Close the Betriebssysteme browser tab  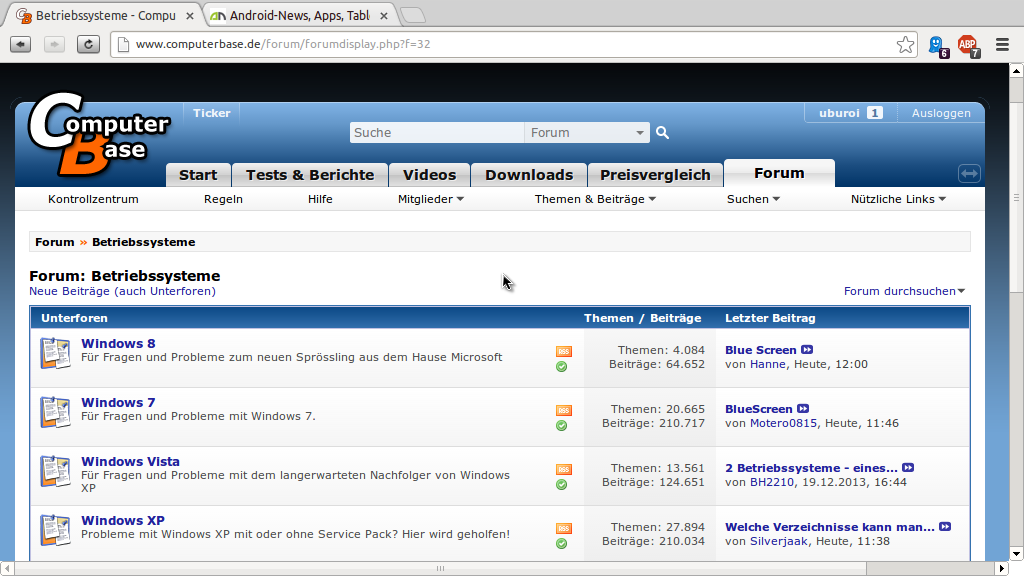tap(189, 16)
